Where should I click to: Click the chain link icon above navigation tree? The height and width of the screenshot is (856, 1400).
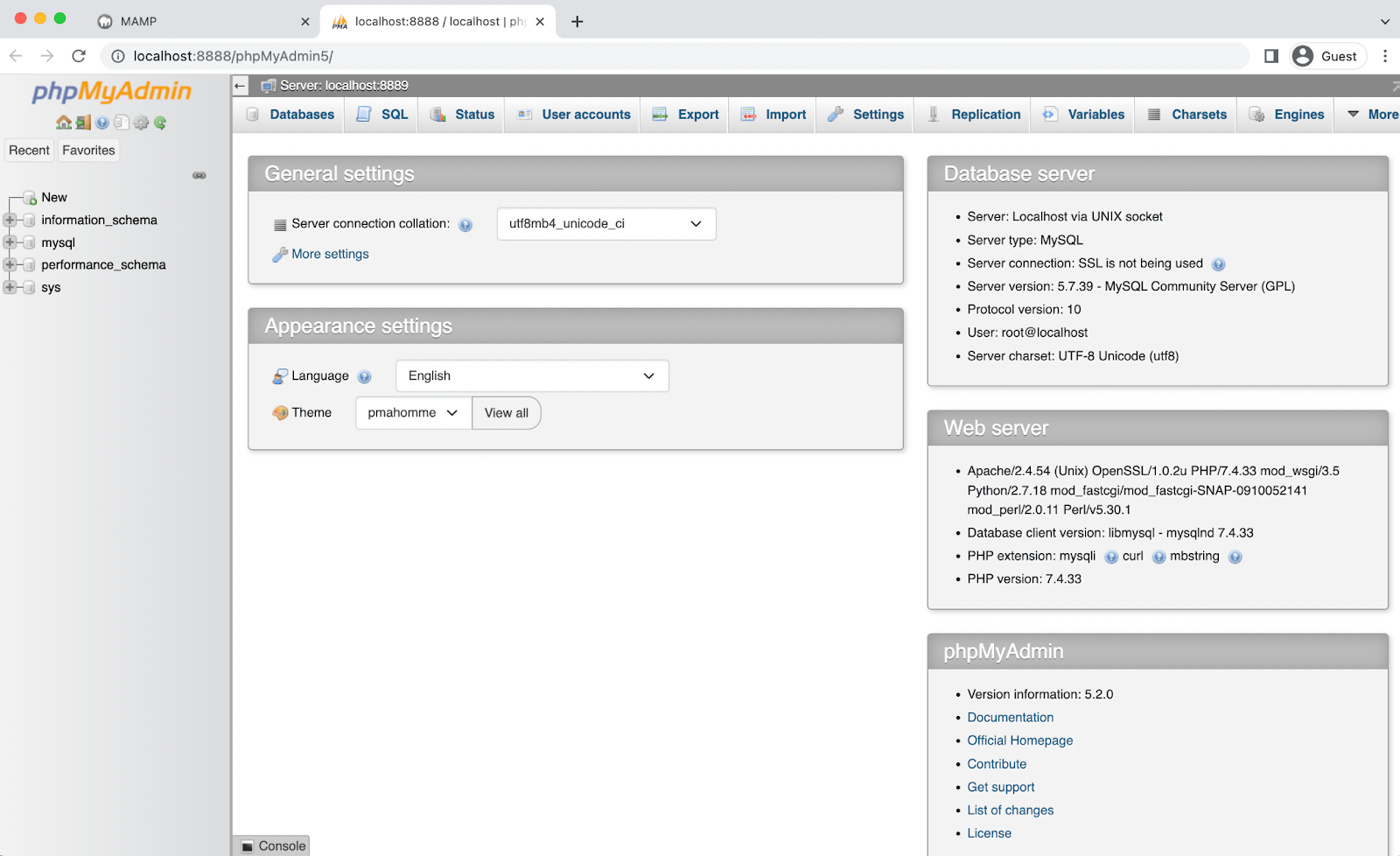(199, 175)
